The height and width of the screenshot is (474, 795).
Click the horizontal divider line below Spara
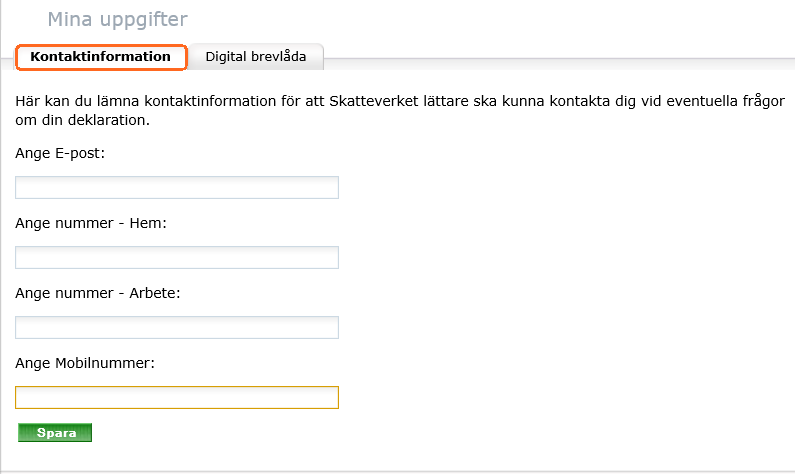(397, 470)
